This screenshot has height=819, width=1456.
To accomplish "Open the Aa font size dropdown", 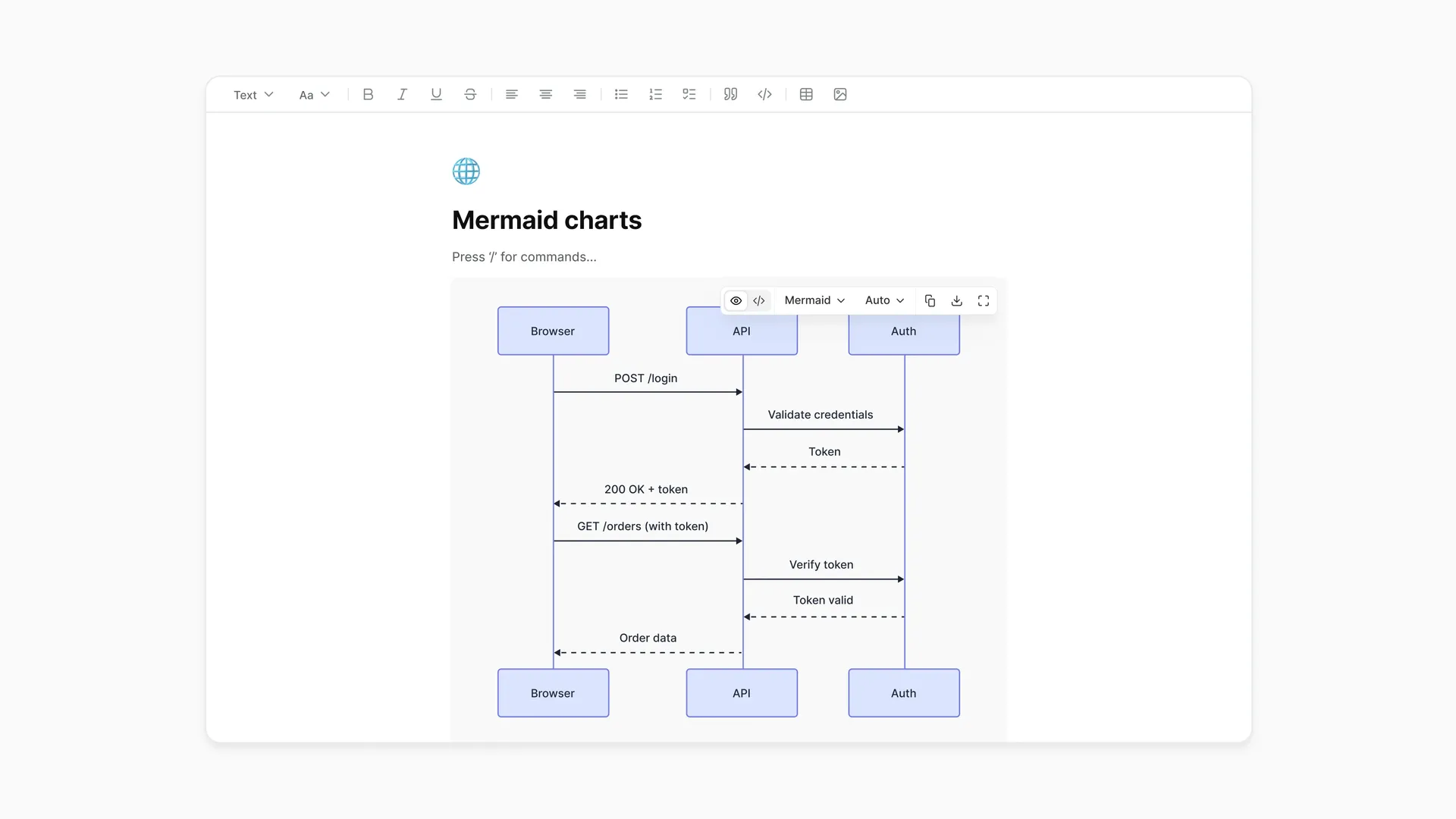I will coord(315,95).
